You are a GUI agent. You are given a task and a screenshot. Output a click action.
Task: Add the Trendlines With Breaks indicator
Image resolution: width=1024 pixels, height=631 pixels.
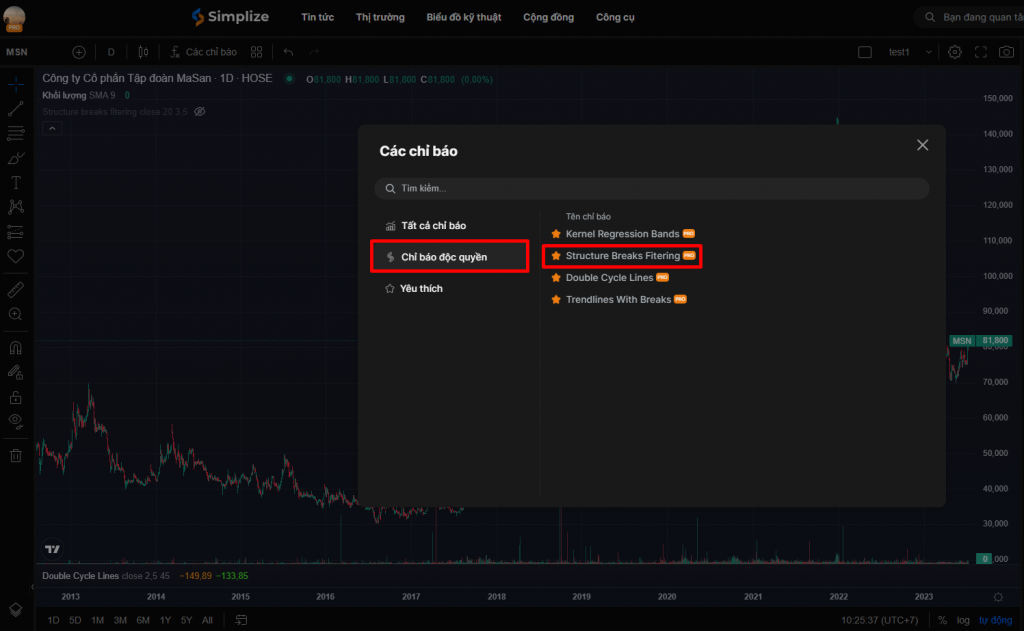(x=618, y=300)
